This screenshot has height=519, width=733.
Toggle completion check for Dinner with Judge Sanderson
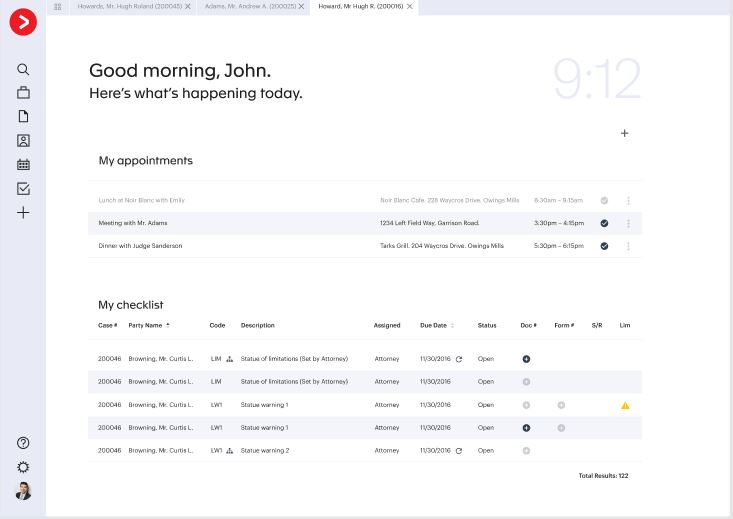pos(604,246)
